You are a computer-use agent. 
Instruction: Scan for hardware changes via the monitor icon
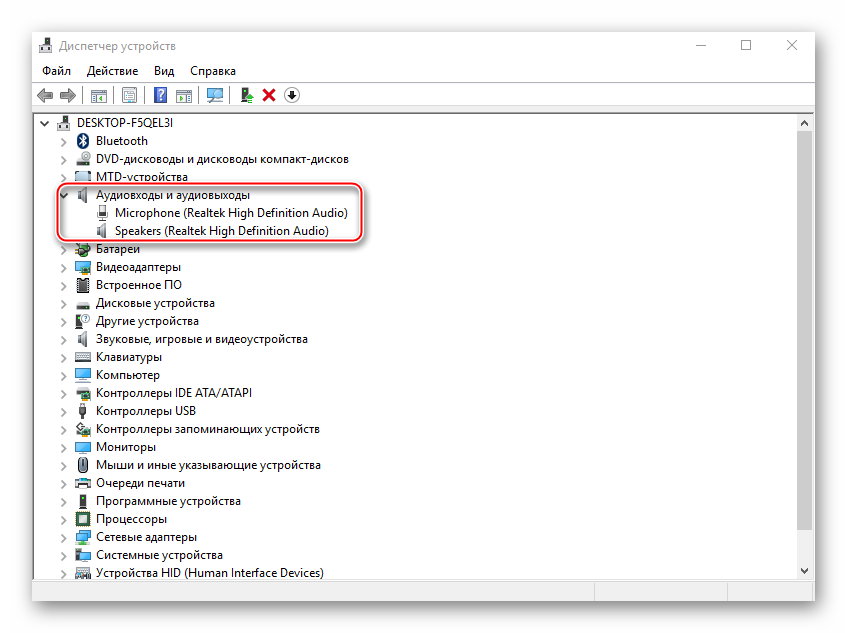(214, 95)
